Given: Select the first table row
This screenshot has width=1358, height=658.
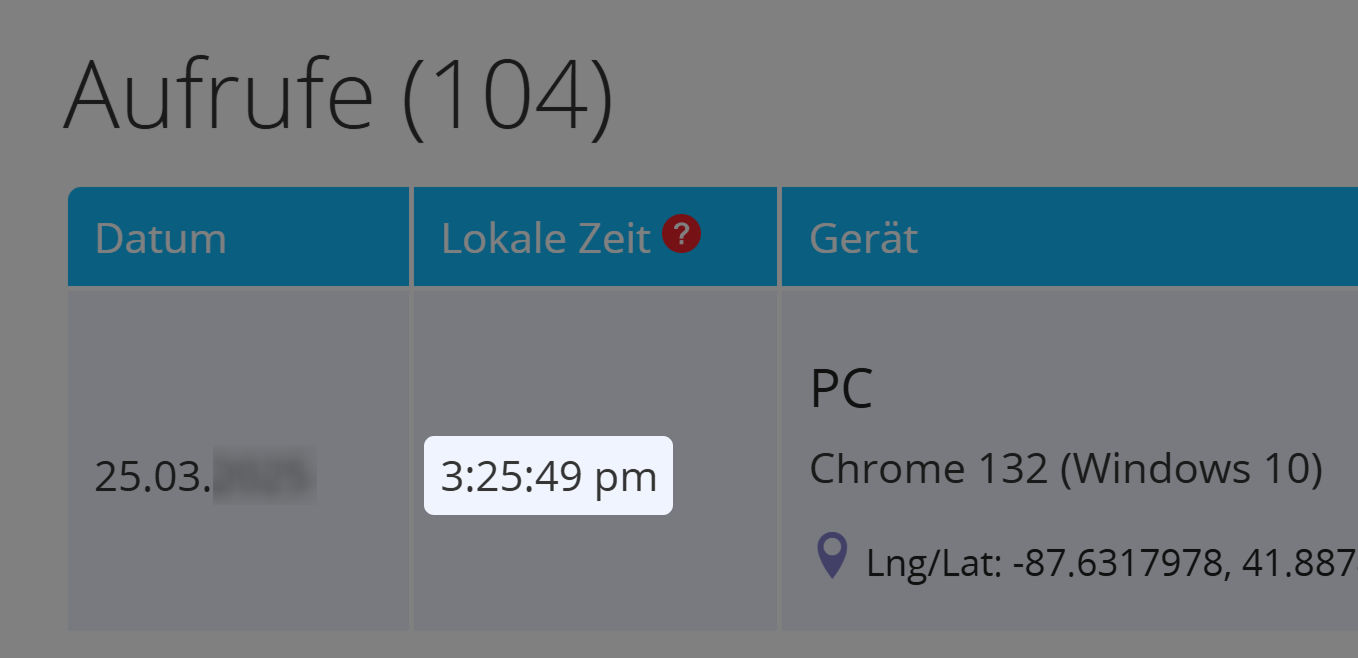Looking at the screenshot, I should 400,455.
